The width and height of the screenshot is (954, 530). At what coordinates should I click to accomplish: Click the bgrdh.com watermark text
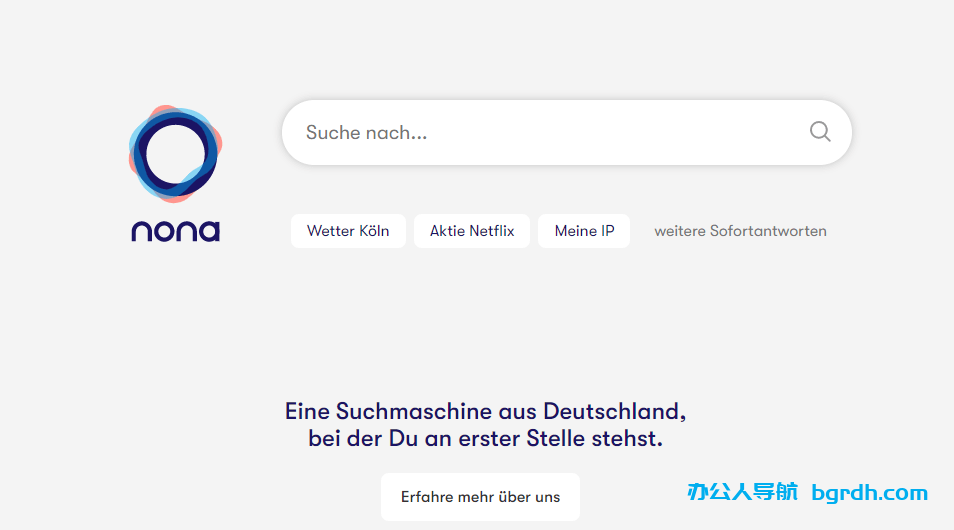[869, 493]
